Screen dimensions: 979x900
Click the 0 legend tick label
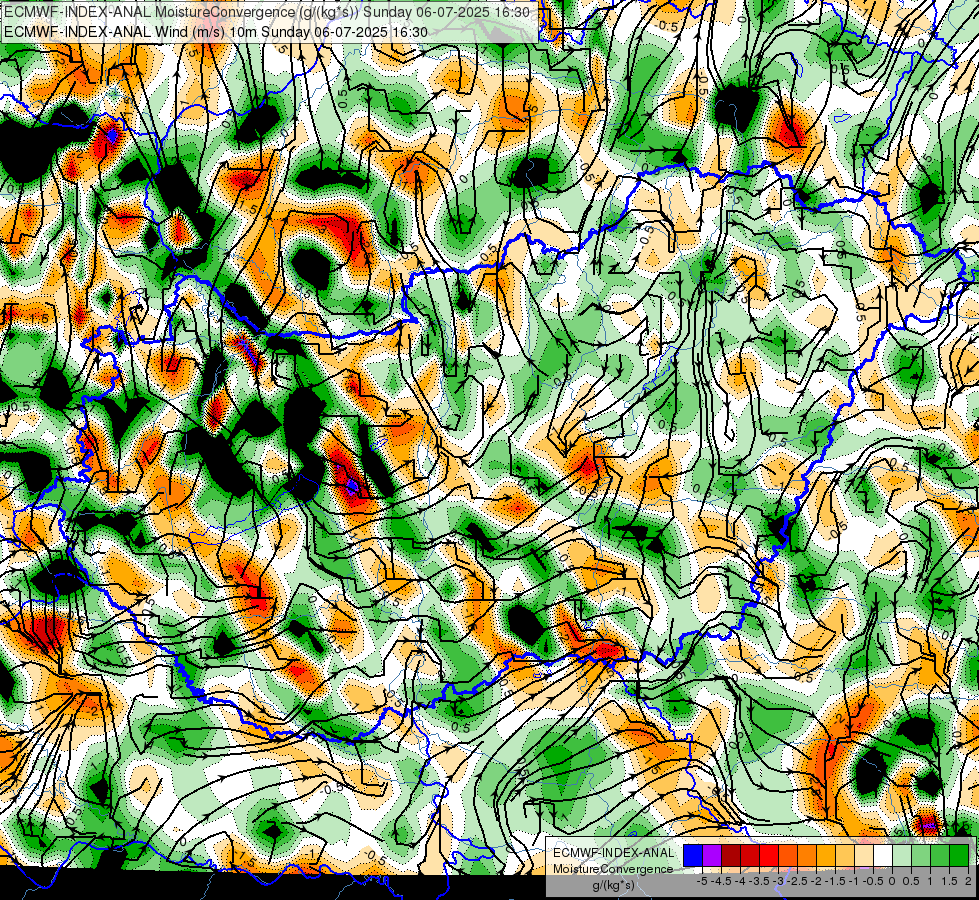coord(893,881)
